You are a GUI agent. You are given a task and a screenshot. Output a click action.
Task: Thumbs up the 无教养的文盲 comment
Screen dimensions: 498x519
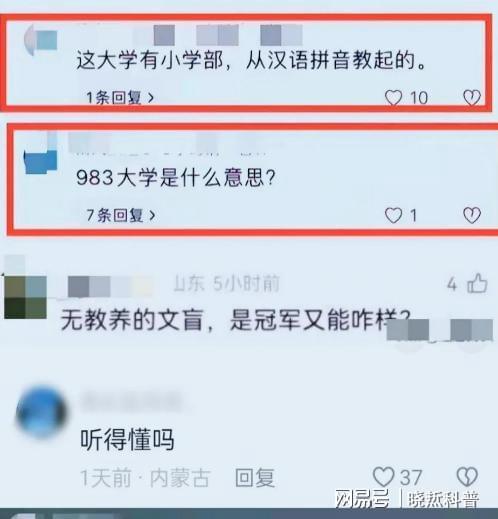coord(477,283)
